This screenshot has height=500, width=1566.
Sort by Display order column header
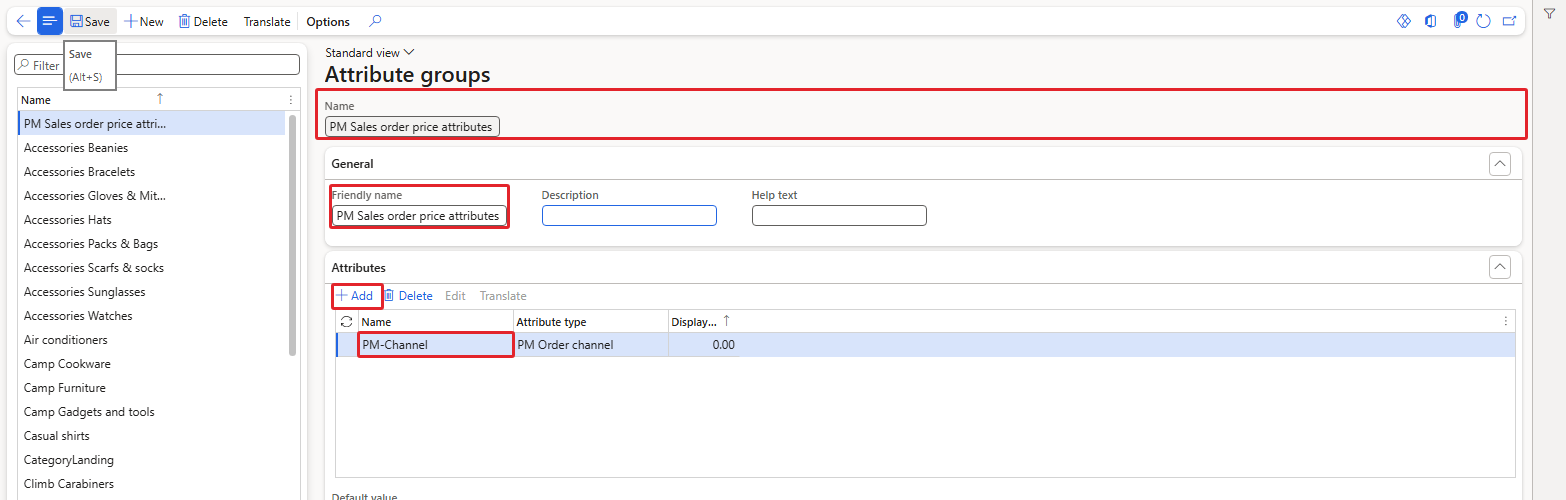700,322
